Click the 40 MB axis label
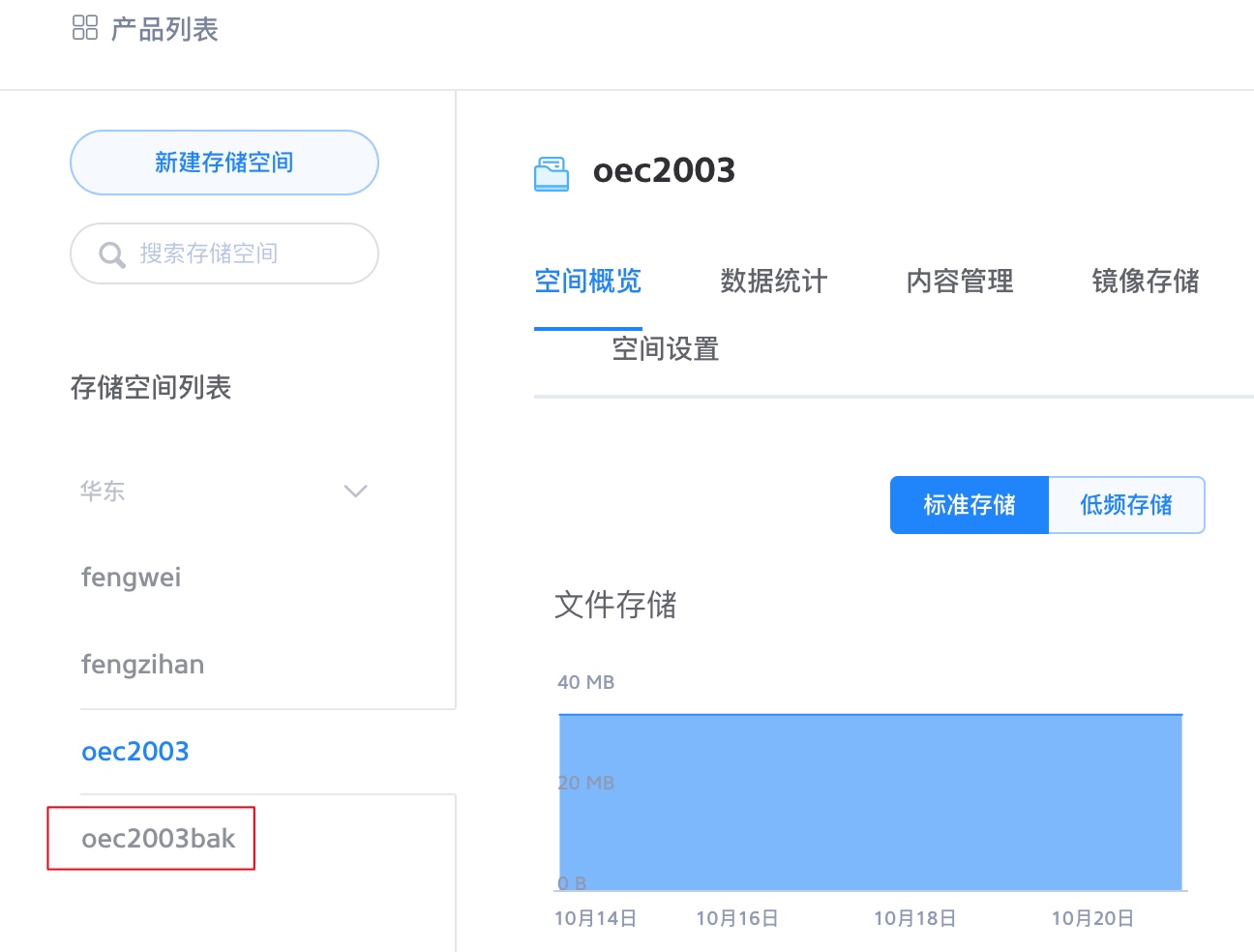 coord(586,682)
